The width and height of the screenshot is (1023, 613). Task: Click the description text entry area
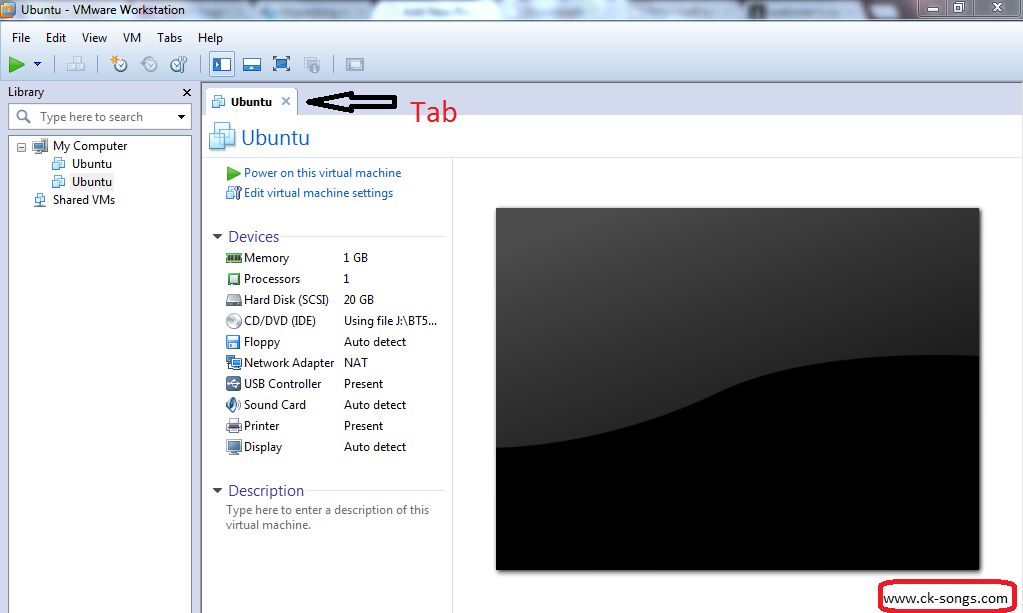[328, 517]
